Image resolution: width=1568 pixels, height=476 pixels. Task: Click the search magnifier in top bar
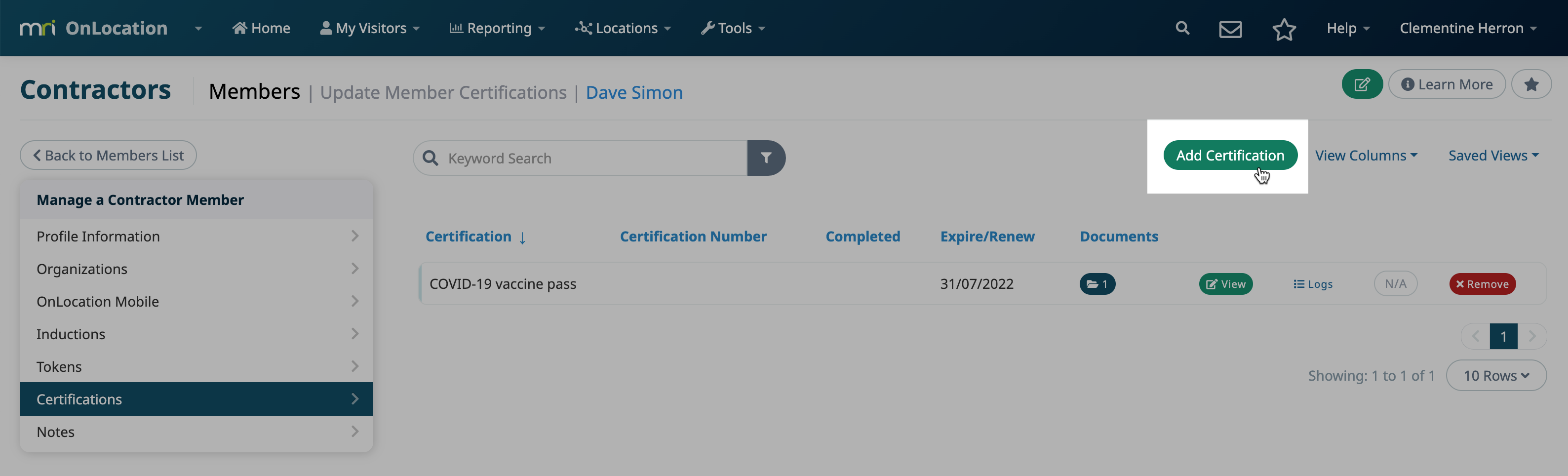(x=1182, y=28)
